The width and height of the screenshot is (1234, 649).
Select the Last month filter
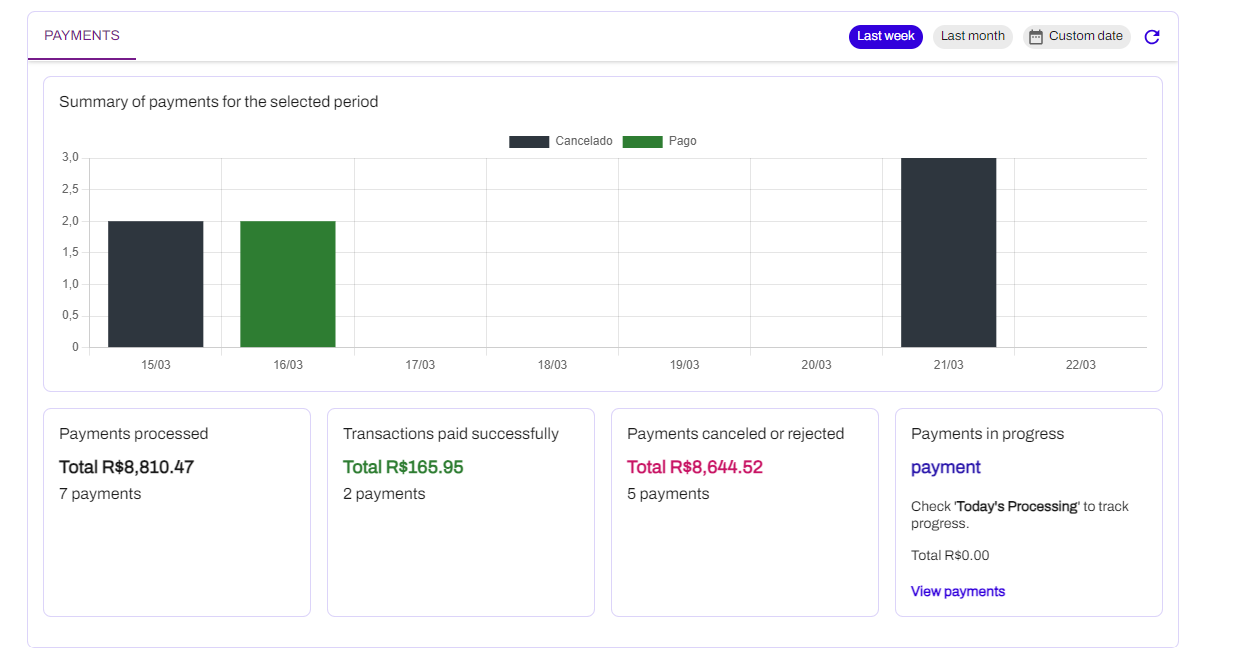[x=973, y=36]
